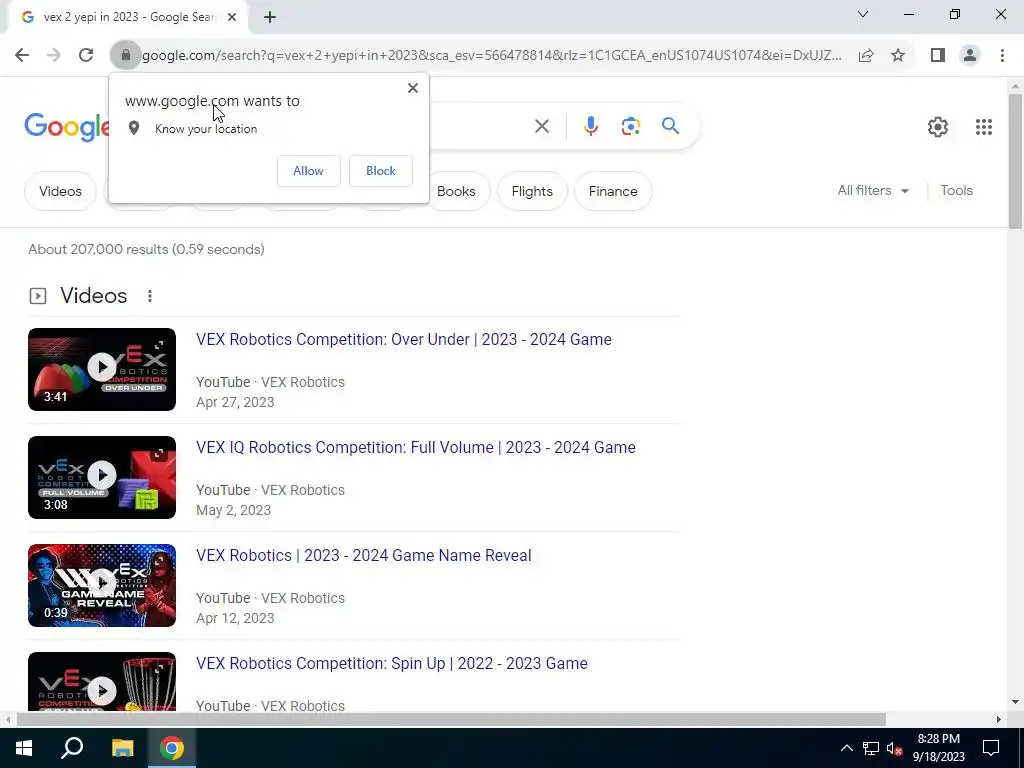The height and width of the screenshot is (768, 1024).
Task: Open VEX Robotics Competition: Over Under link
Action: pos(404,340)
